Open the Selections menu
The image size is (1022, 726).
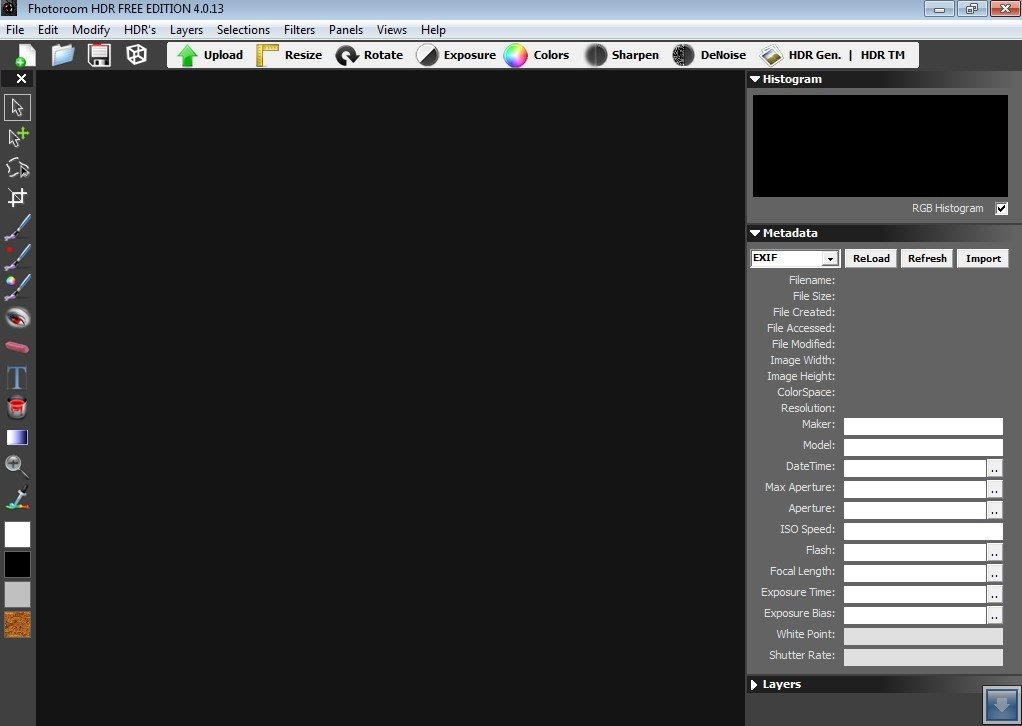tap(243, 30)
